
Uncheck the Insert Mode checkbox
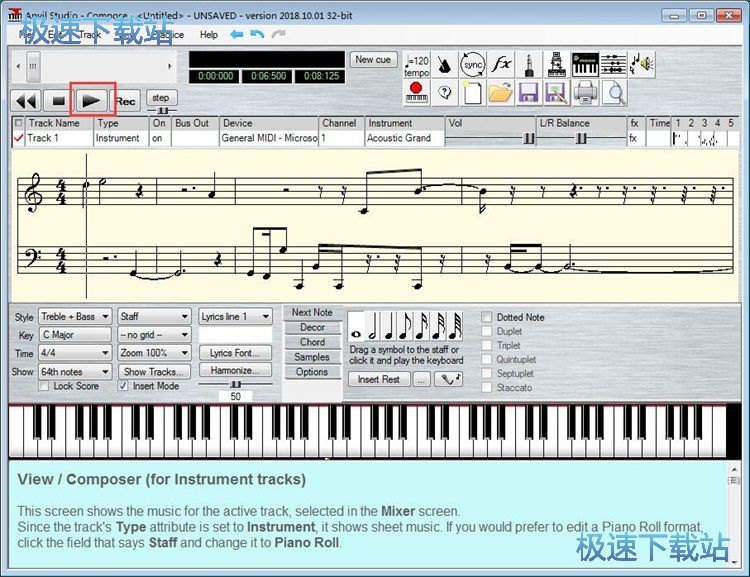(x=123, y=386)
